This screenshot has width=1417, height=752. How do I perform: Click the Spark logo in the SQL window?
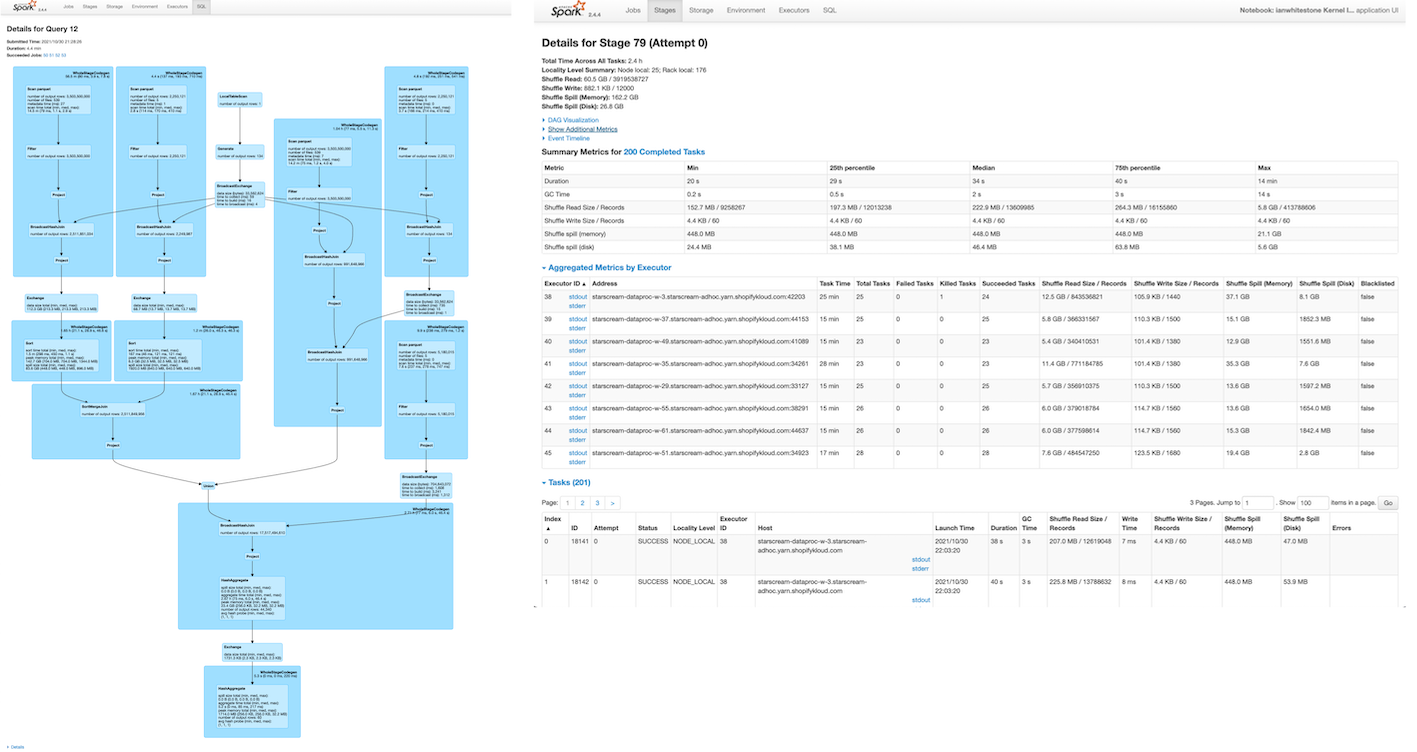point(25,6)
